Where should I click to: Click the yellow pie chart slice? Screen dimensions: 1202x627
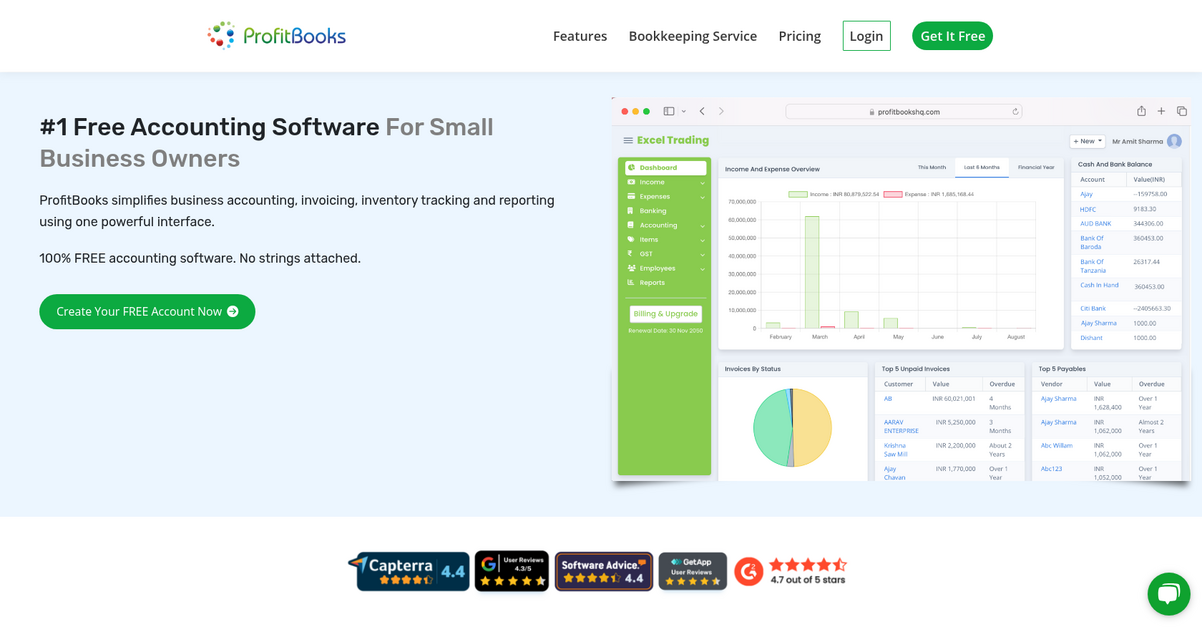813,428
